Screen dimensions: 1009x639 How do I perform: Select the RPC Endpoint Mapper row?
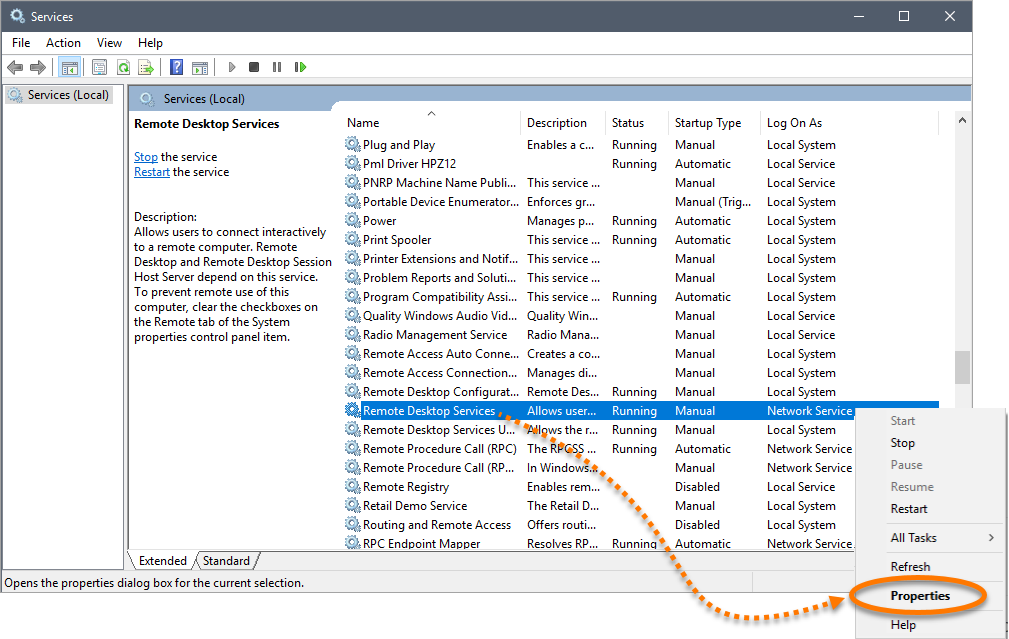[x=601, y=543]
